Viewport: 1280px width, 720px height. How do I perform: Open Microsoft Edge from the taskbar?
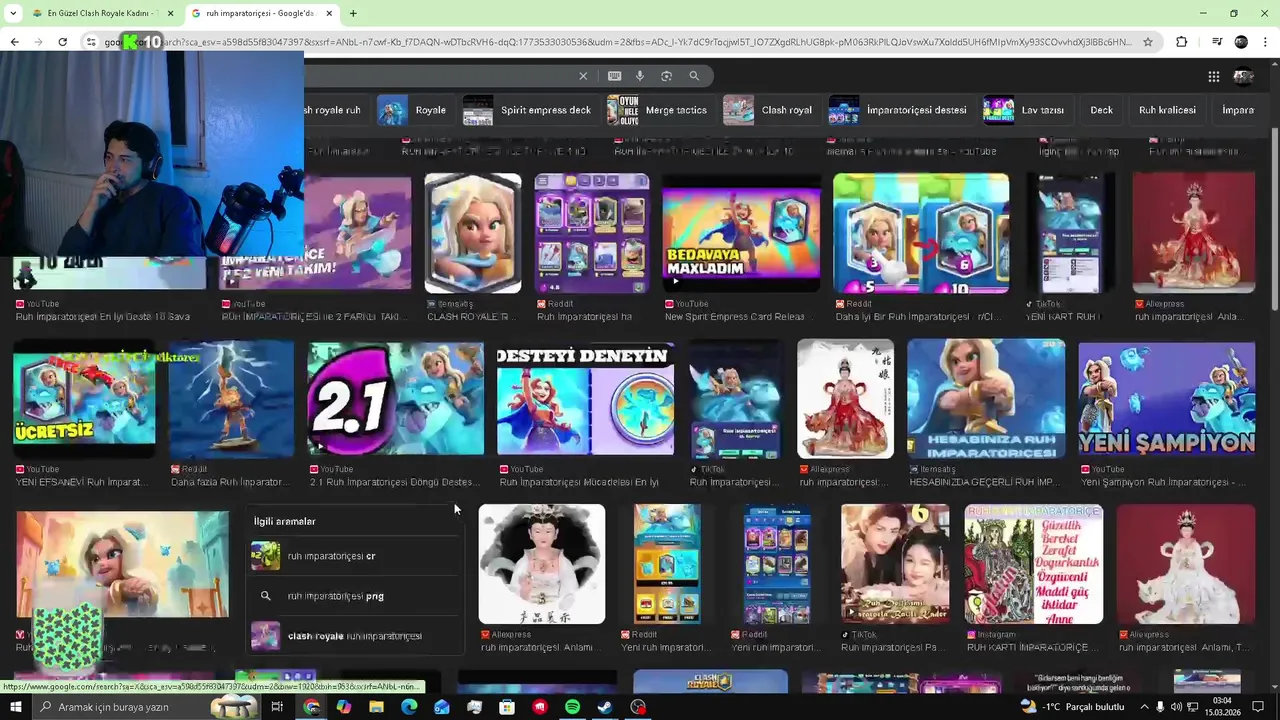(409, 707)
